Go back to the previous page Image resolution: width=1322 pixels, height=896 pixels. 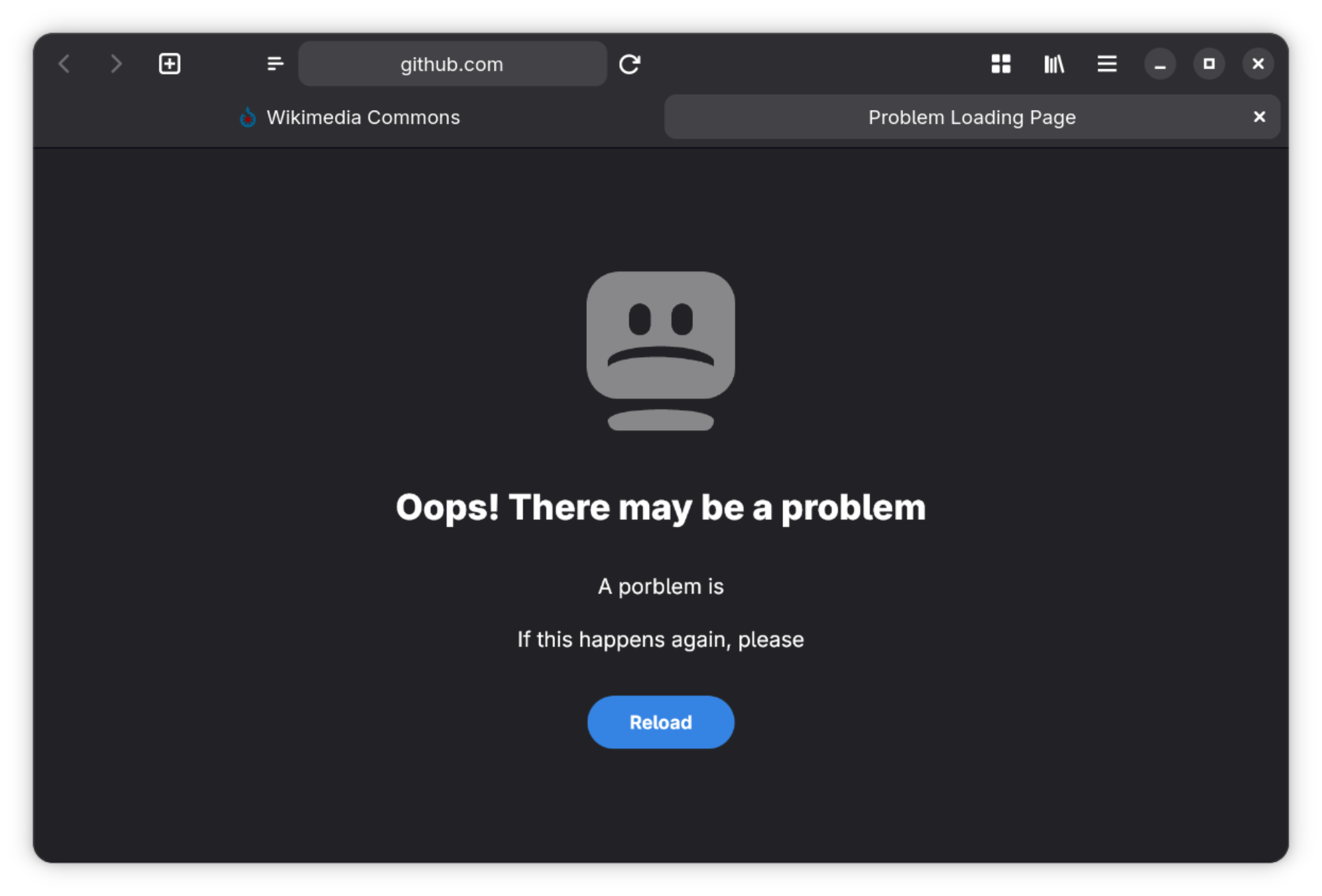pos(64,64)
